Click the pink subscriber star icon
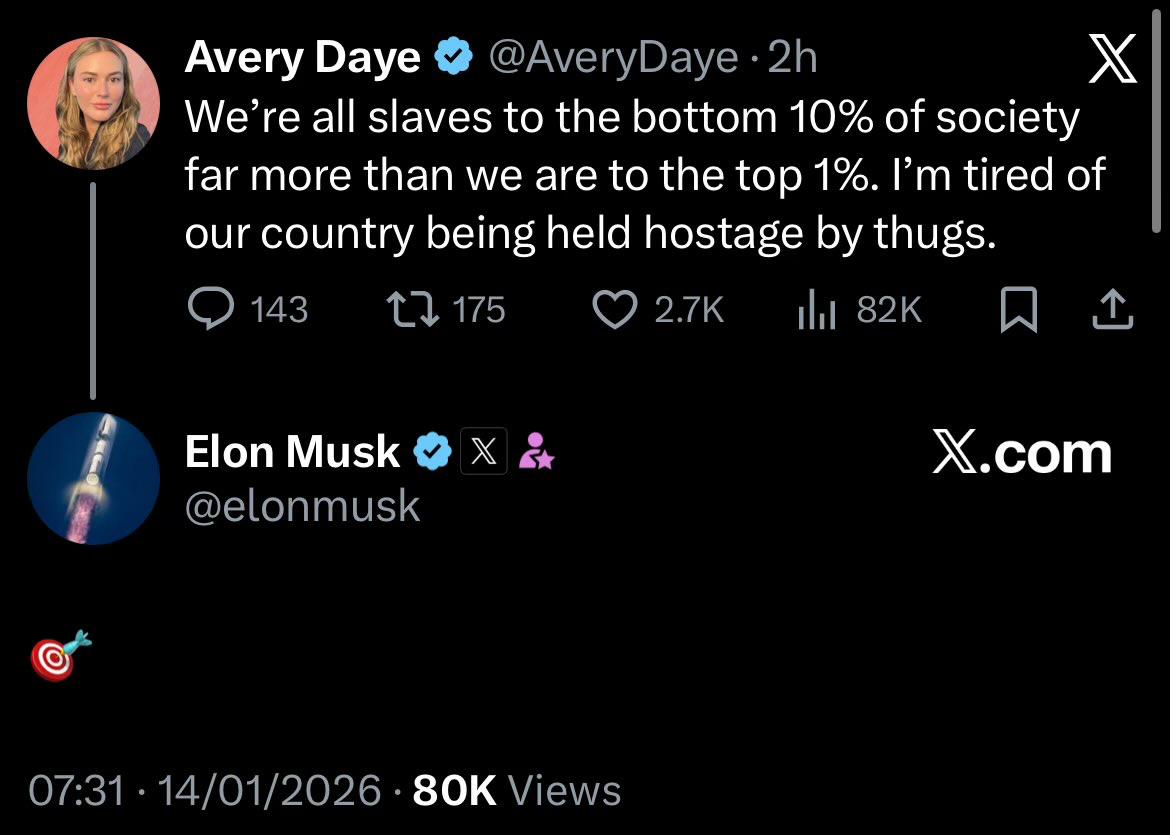This screenshot has width=1170, height=835. click(536, 451)
